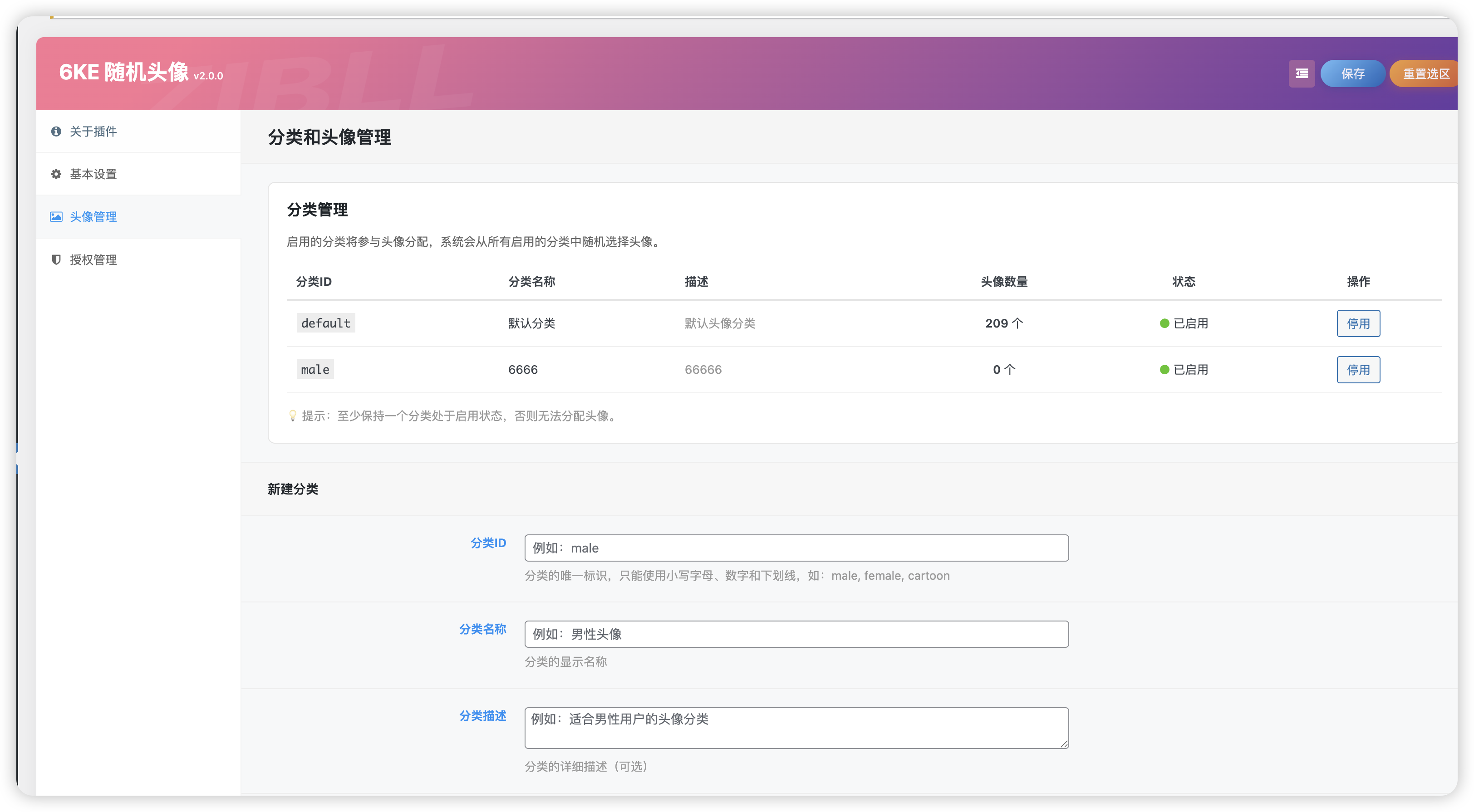Click the 分类描述 textarea

[796, 727]
